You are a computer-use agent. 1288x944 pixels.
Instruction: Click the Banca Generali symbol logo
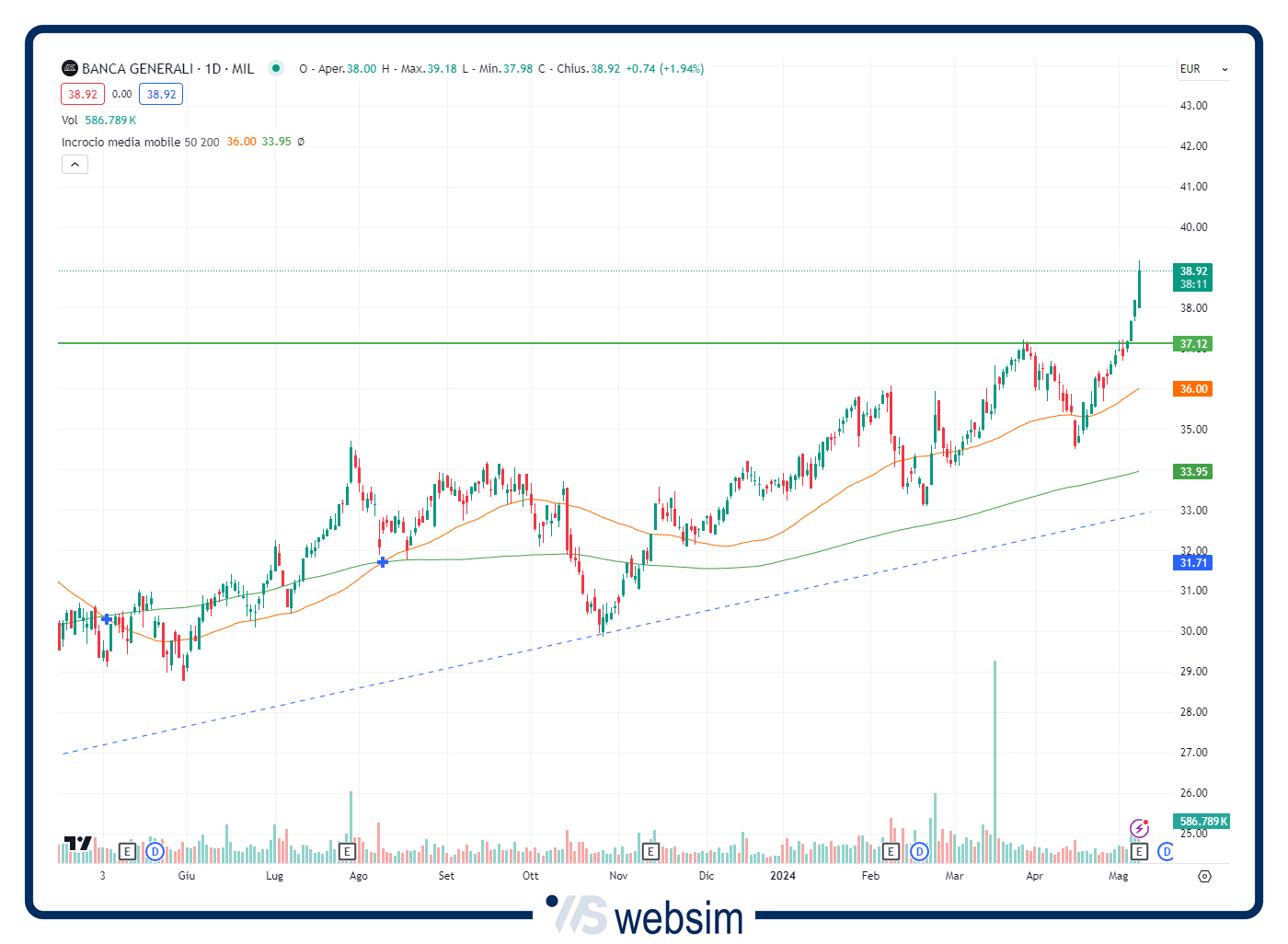click(x=70, y=69)
